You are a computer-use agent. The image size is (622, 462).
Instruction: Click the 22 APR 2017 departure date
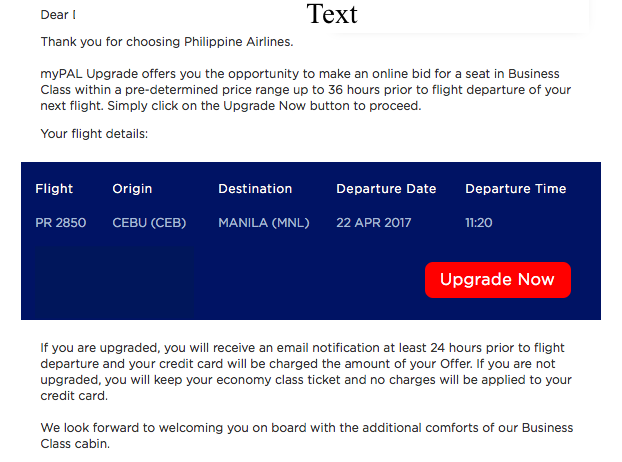pyautogui.click(x=374, y=222)
